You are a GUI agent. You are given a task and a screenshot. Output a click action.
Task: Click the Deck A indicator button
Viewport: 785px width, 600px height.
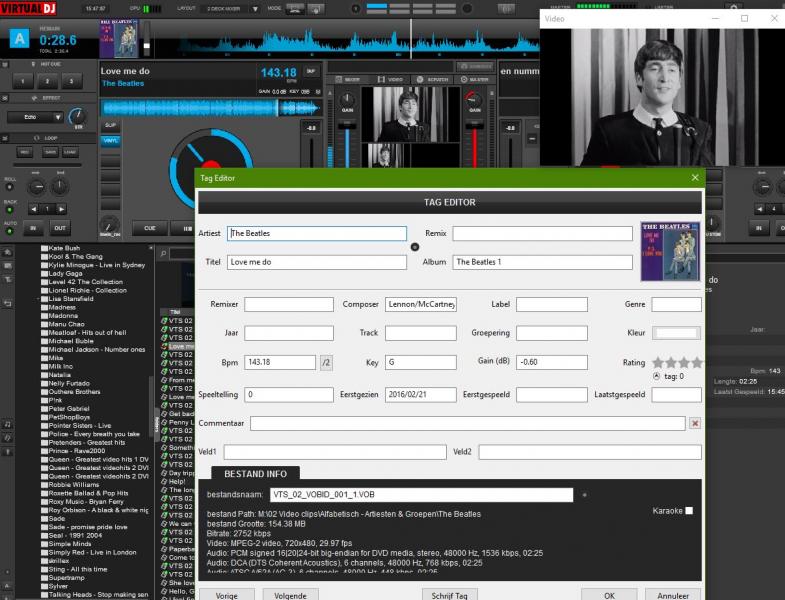[x=20, y=39]
